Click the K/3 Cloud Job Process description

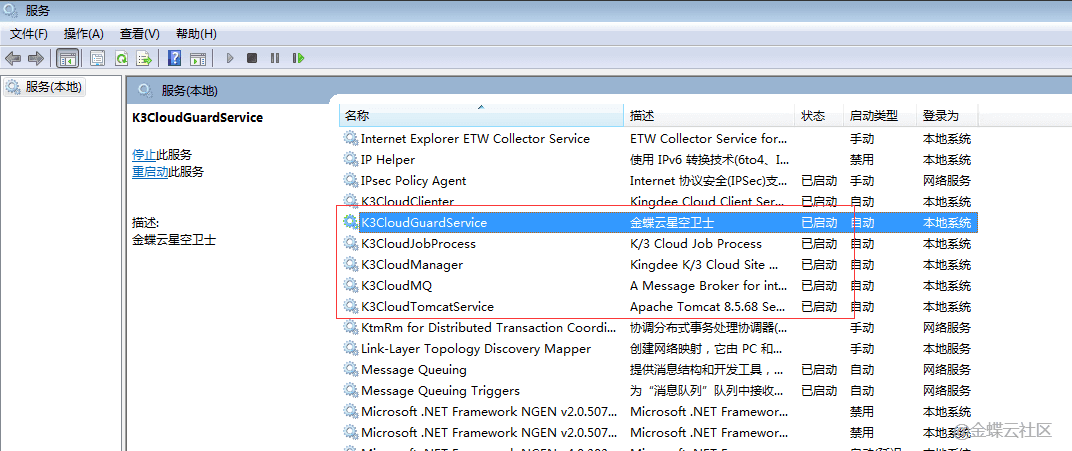(x=695, y=243)
